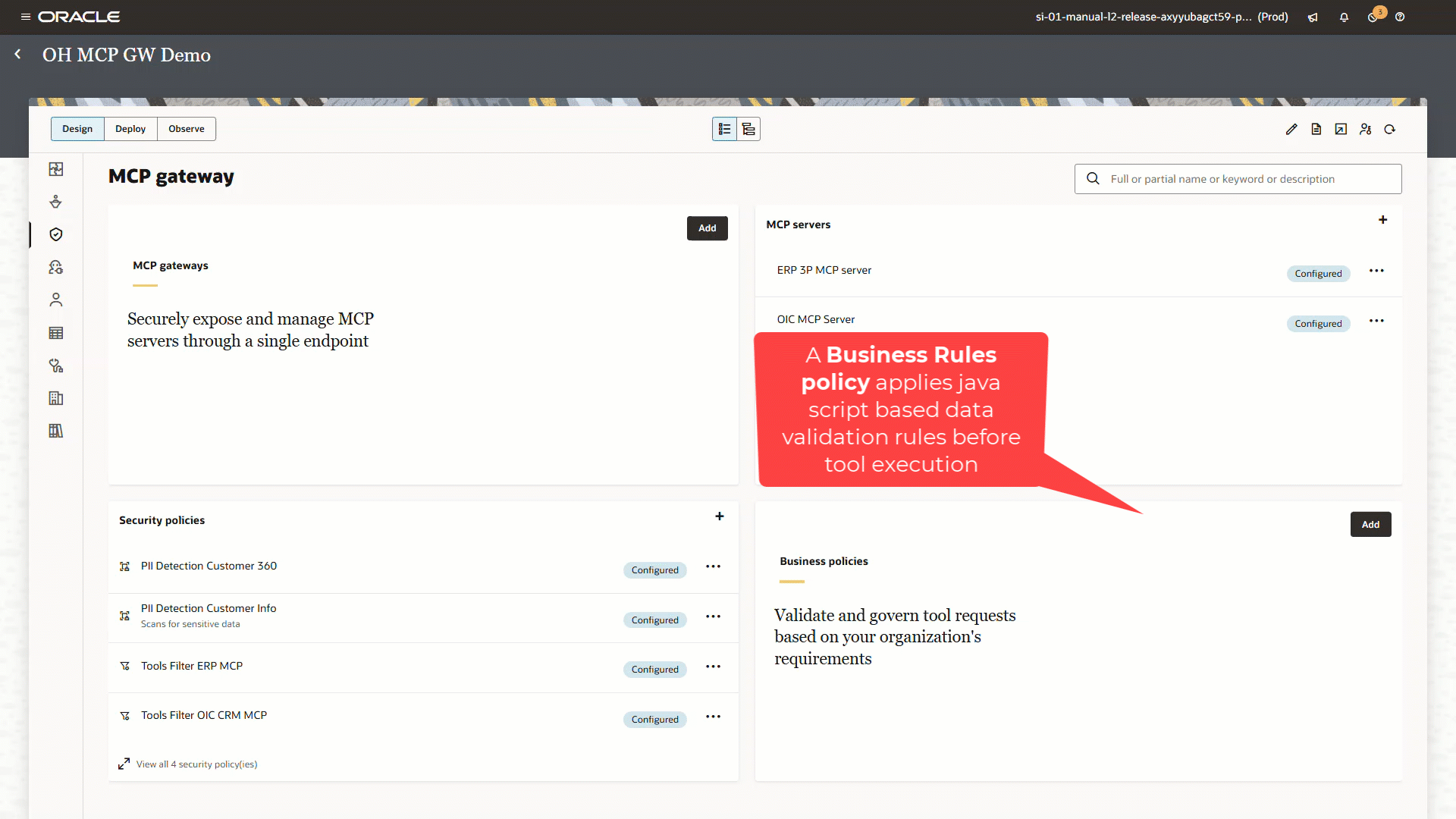
Task: Switch to the Design tab
Action: point(77,129)
